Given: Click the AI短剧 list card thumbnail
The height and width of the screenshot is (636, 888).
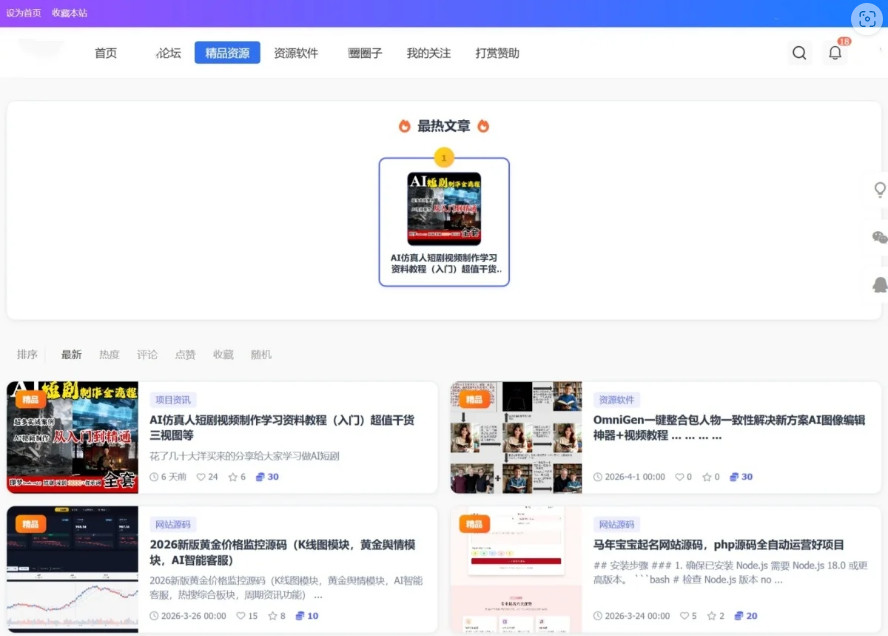Looking at the screenshot, I should tap(72, 437).
